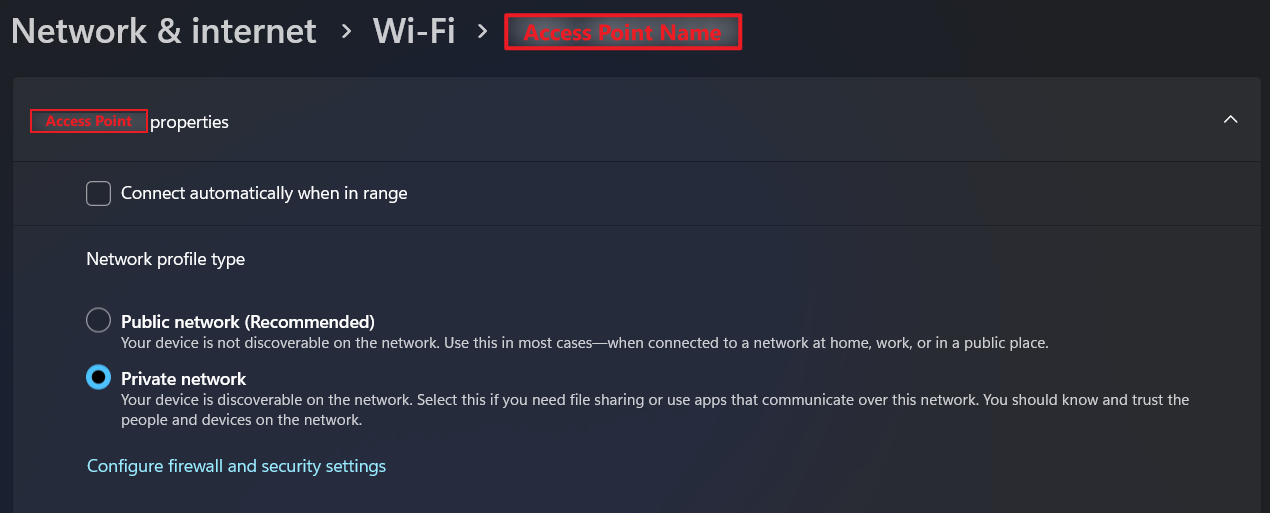The image size is (1270, 513).
Task: Collapse the Access Point properties section chevron
Action: point(1231,120)
